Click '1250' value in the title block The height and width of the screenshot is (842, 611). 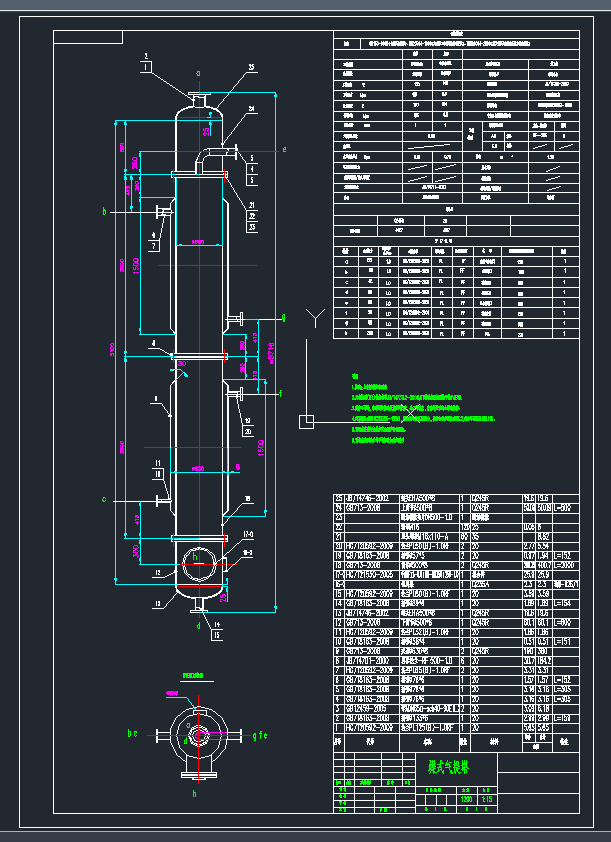tap(467, 800)
